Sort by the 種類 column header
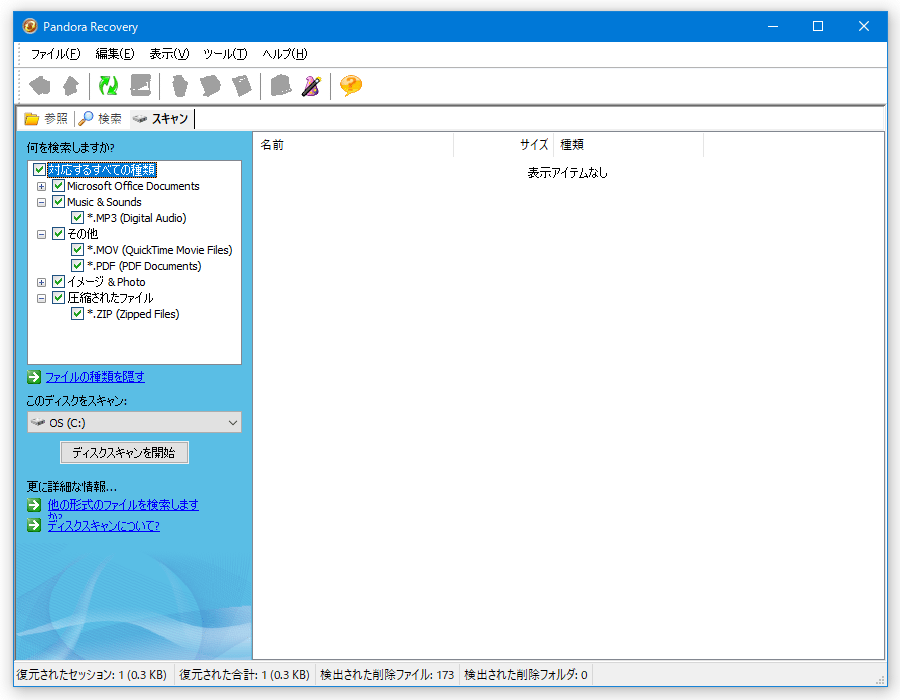This screenshot has width=900, height=700. coord(629,145)
